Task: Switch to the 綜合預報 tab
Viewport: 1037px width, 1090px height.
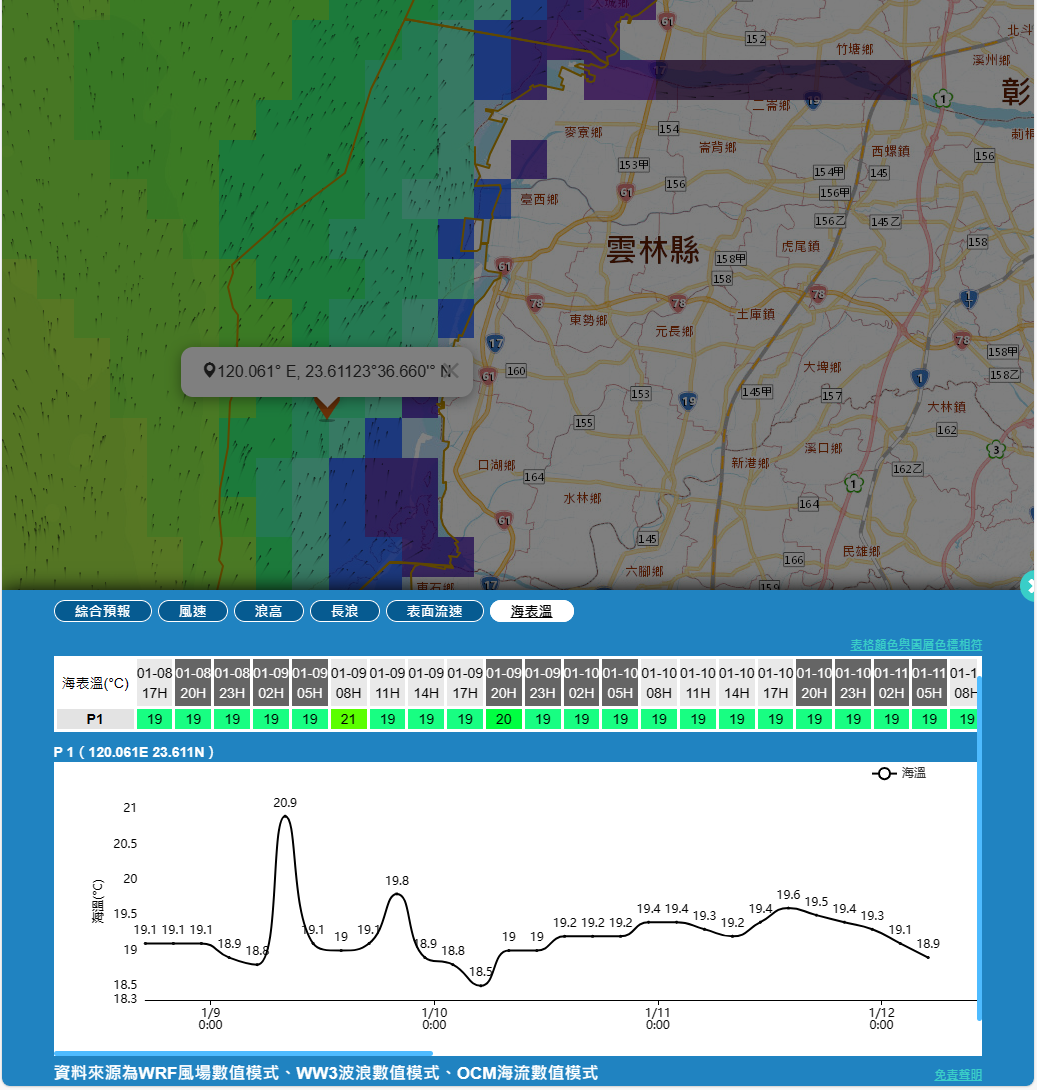Action: 103,611
